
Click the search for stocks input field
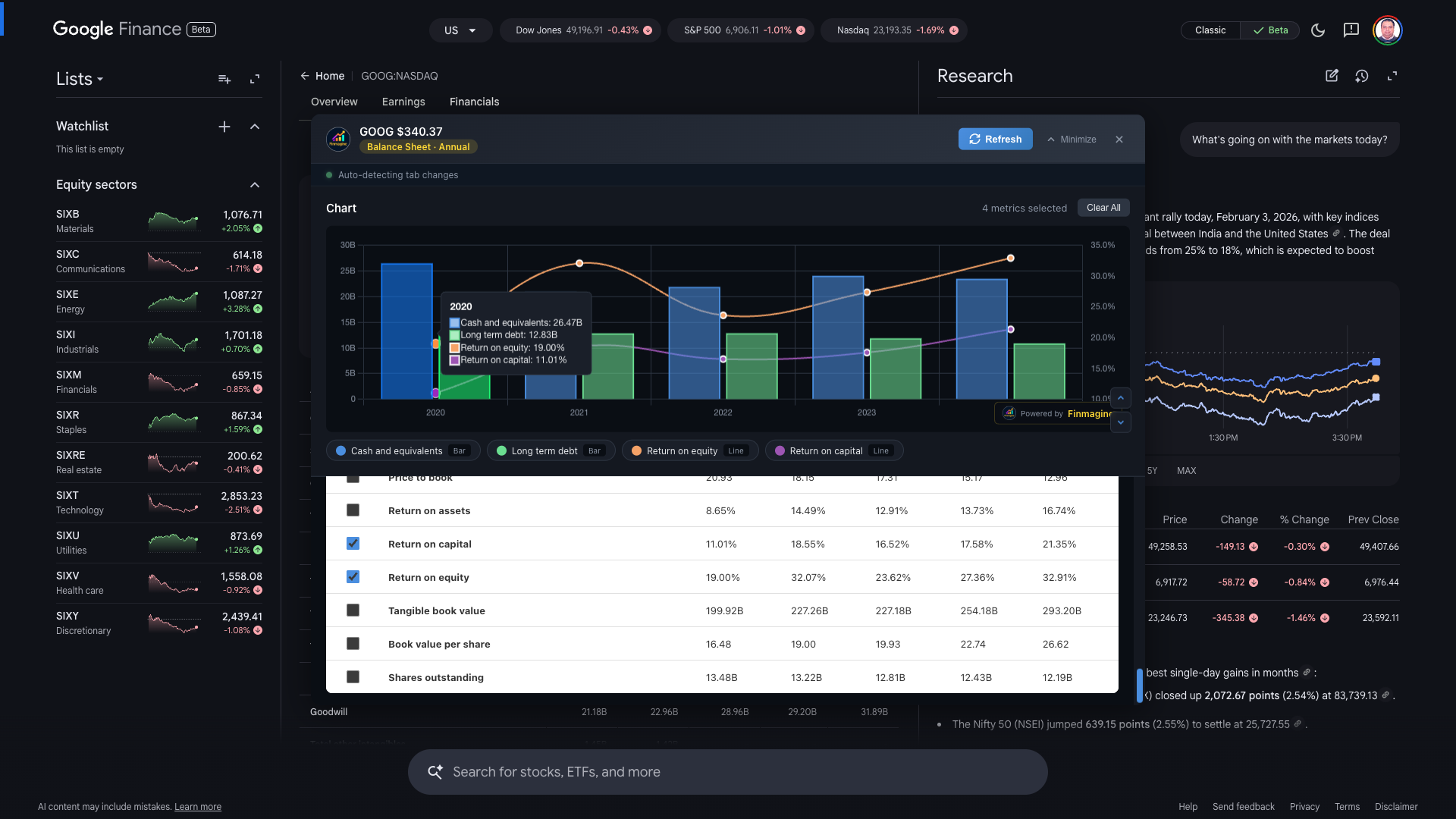coord(728,771)
